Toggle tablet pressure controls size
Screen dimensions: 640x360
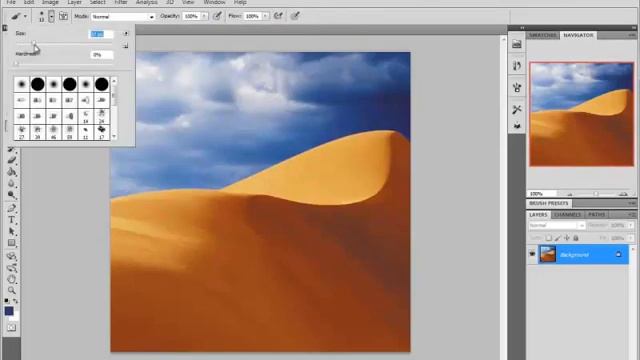tap(295, 16)
